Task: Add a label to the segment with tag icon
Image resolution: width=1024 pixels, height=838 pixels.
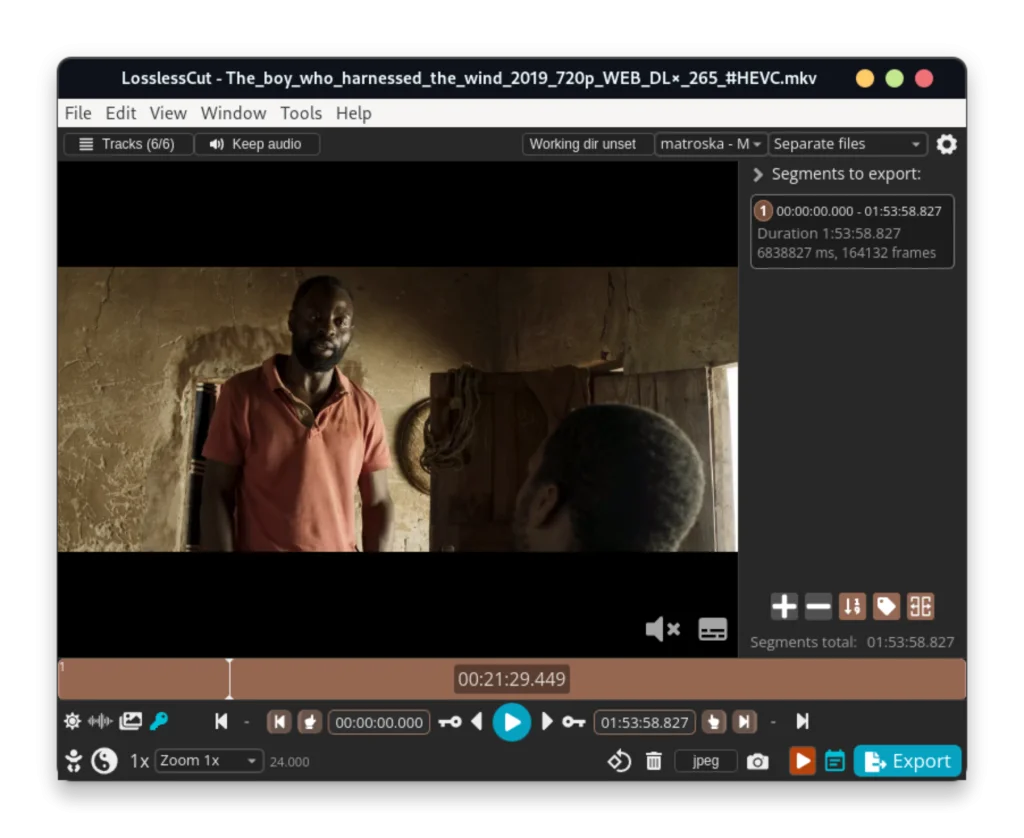Action: pyautogui.click(x=886, y=606)
